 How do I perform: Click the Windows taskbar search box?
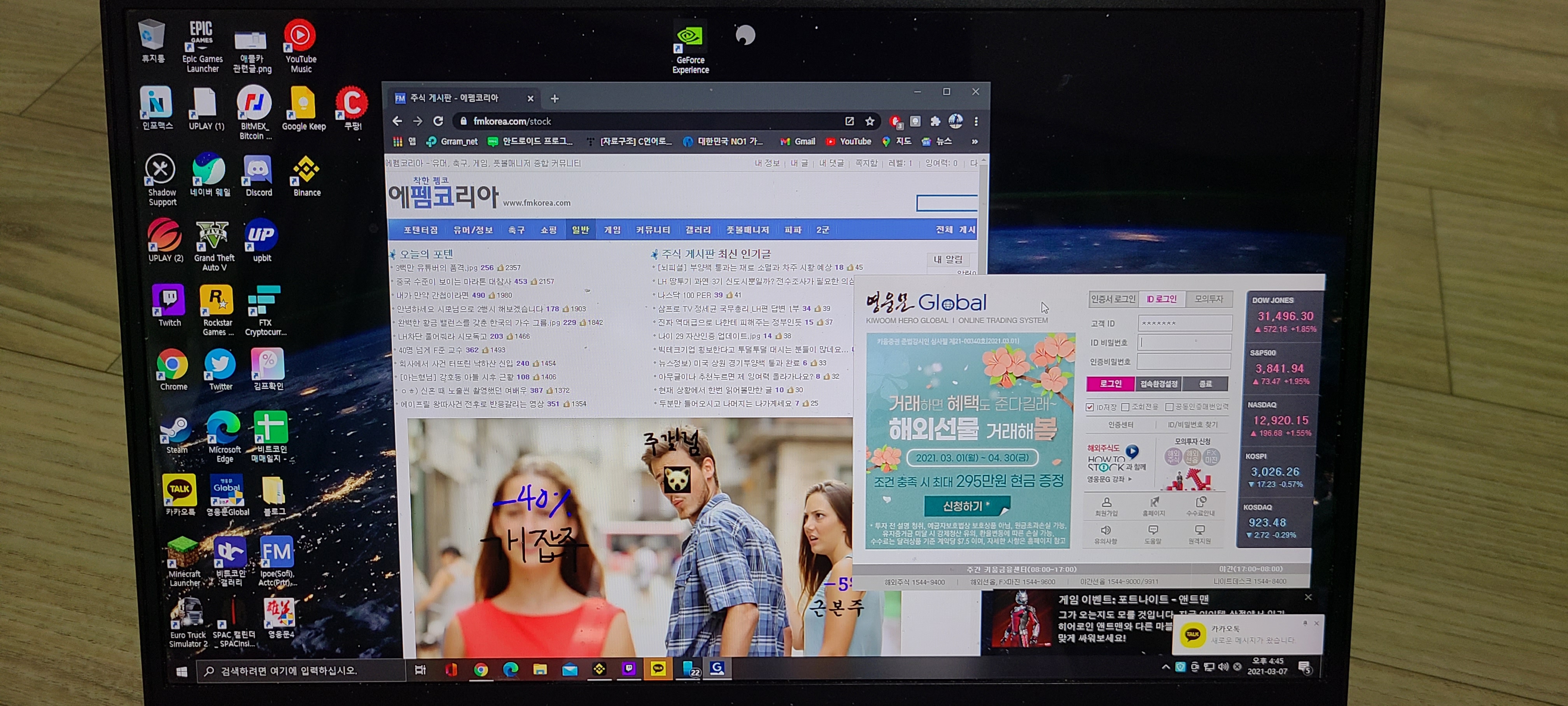point(301,671)
